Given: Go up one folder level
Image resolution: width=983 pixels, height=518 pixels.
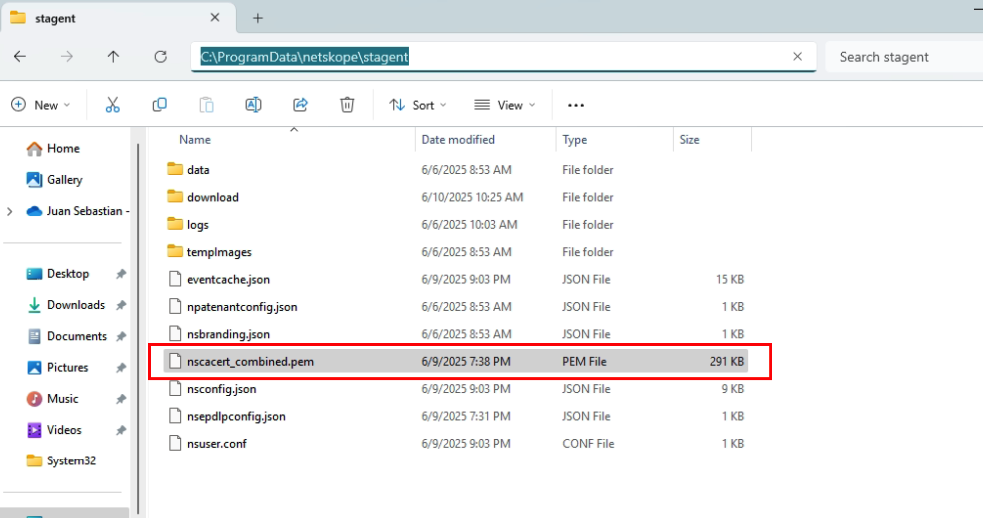Looking at the screenshot, I should (113, 56).
